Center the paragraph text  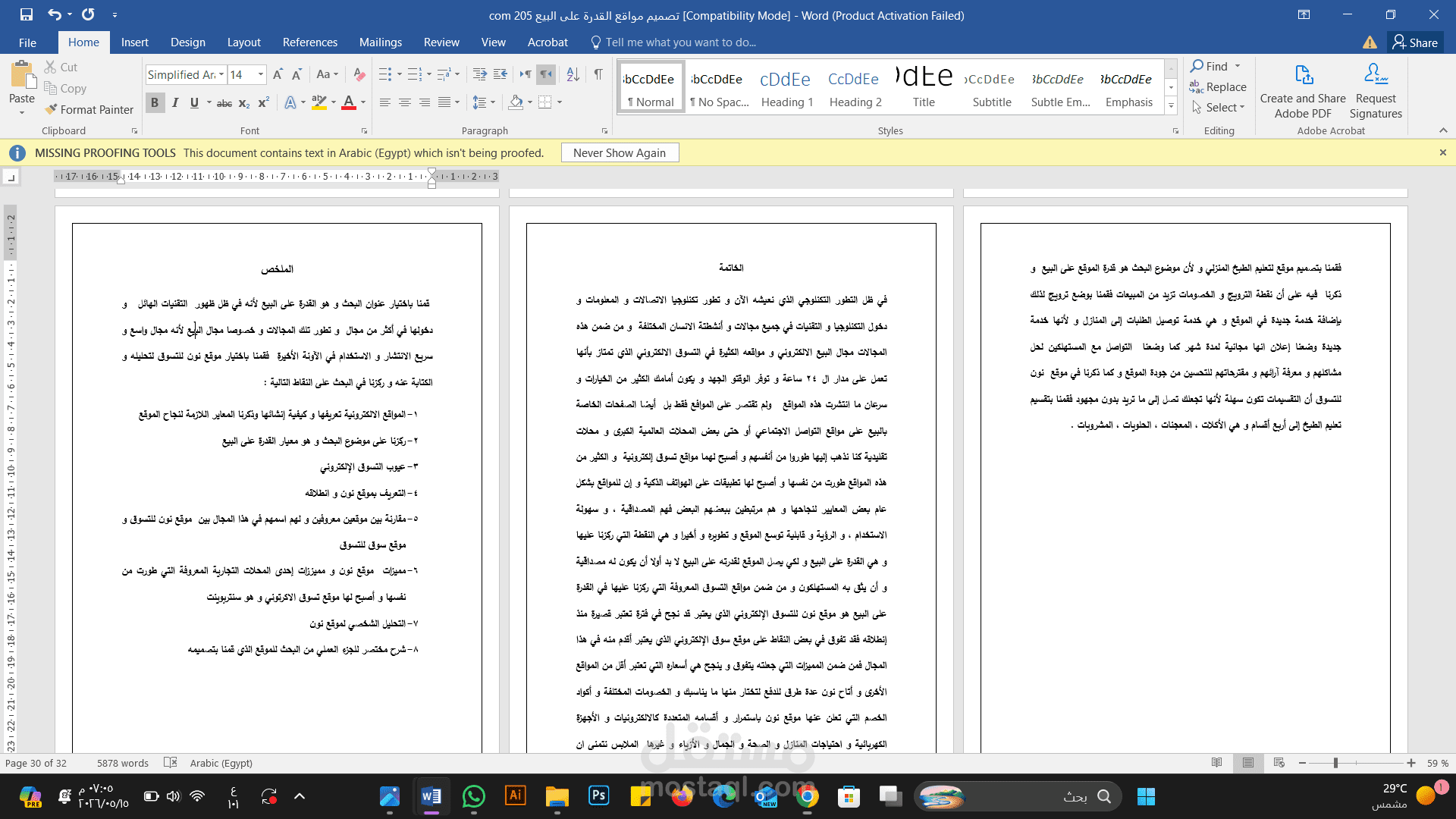click(405, 102)
